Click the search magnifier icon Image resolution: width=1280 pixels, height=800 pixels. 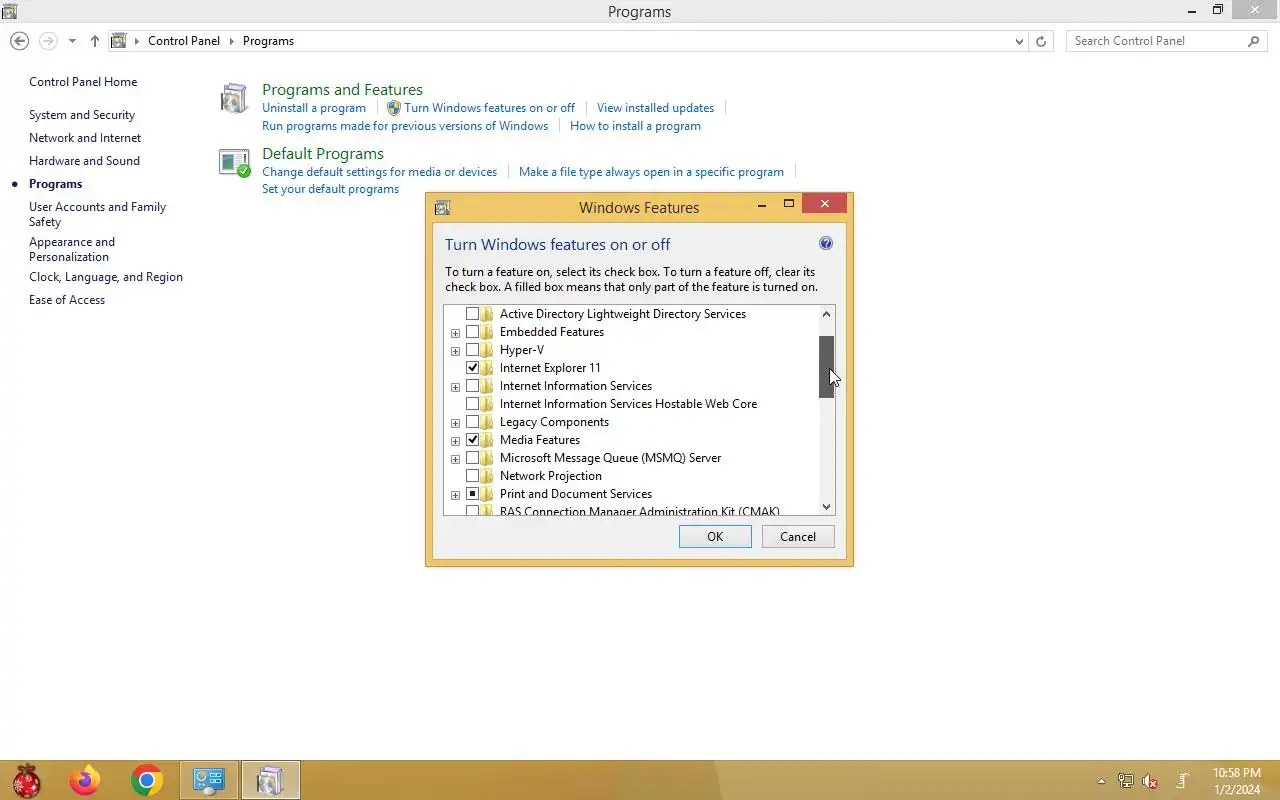tap(1253, 41)
